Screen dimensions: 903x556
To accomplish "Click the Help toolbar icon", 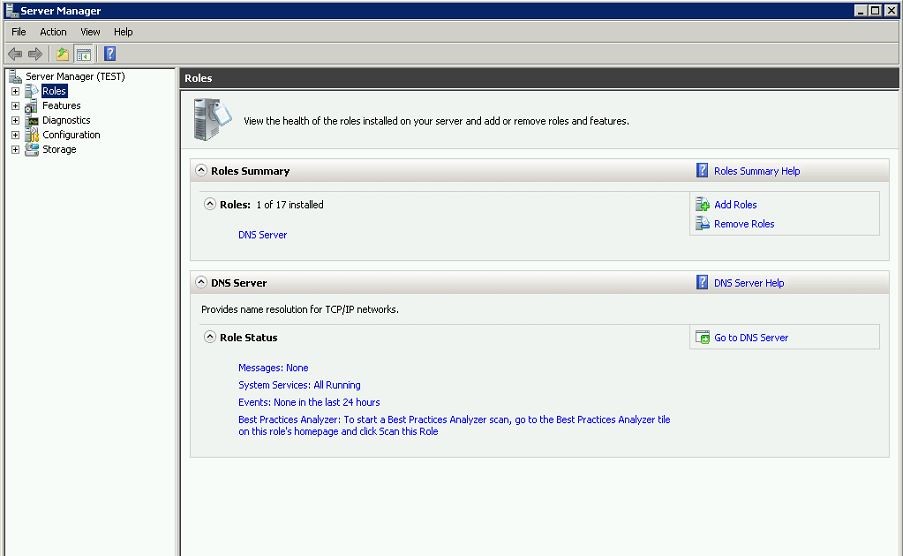I will 110,54.
